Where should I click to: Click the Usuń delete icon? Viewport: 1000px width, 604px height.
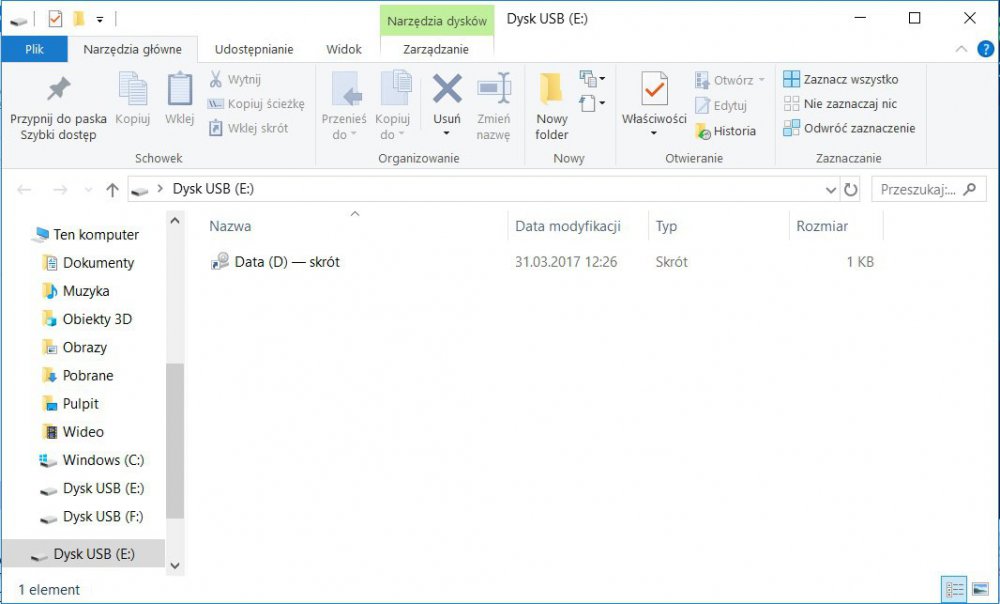point(447,90)
